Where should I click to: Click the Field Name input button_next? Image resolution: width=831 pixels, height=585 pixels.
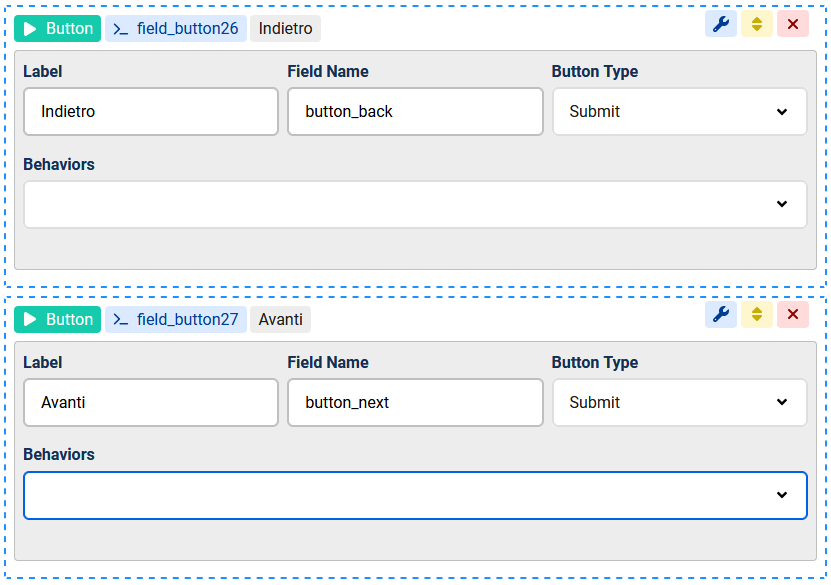pos(416,403)
